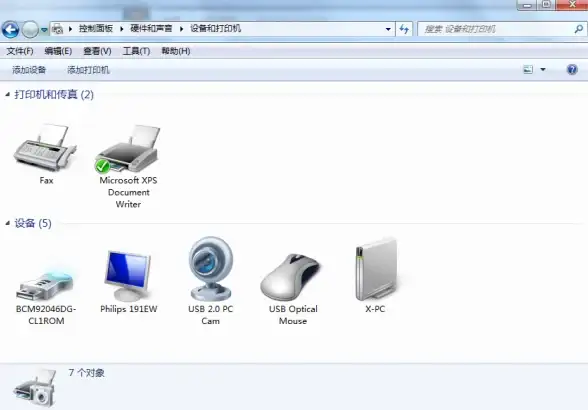This screenshot has width=588, height=410.
Task: Open dropdown arrow after 硬件和声音 breadcrumb
Action: click(x=182, y=29)
